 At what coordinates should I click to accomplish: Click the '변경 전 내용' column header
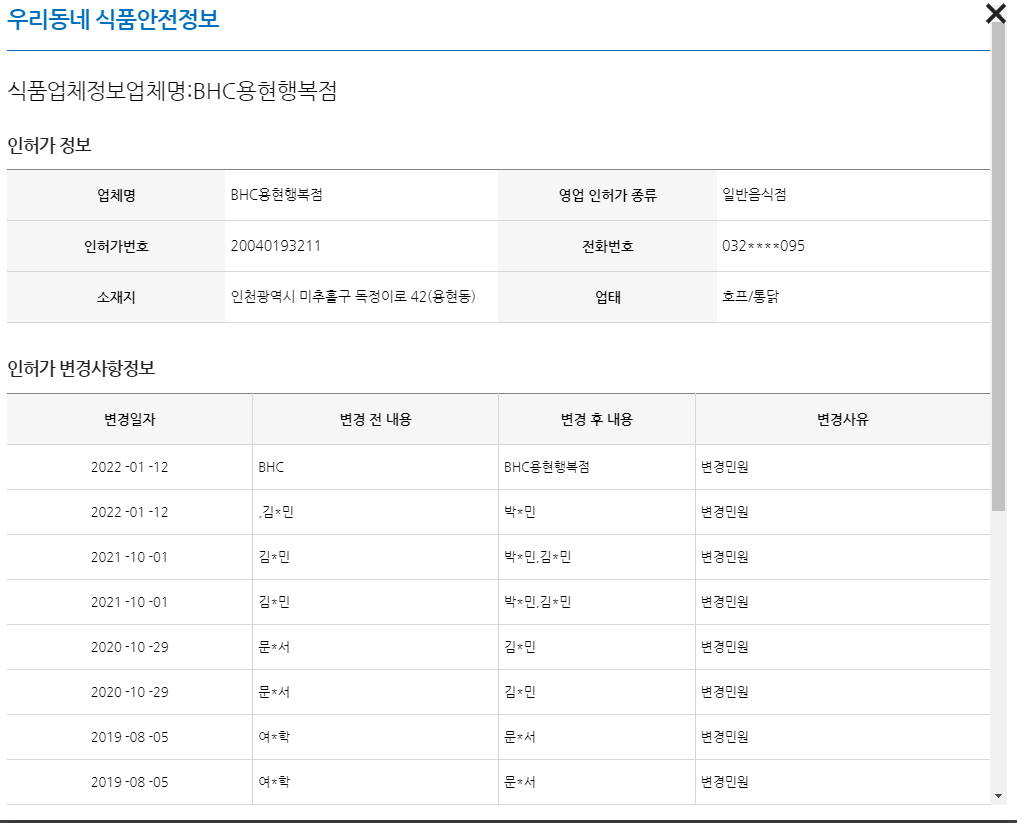point(376,419)
